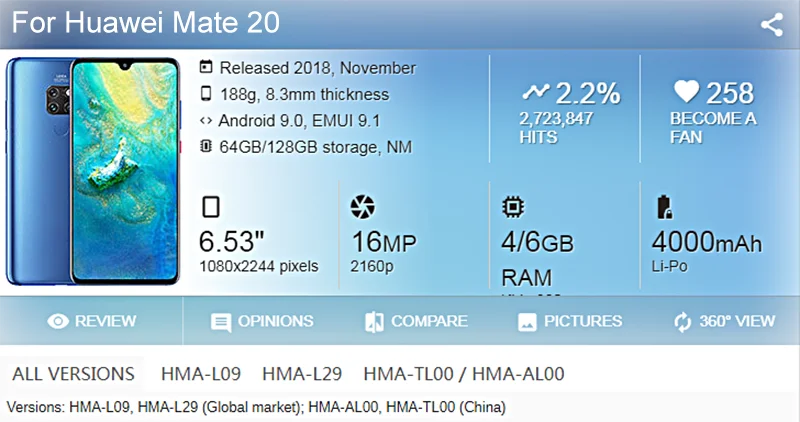Click the camera shutter icon
This screenshot has height=422, width=800.
pyautogui.click(x=362, y=207)
